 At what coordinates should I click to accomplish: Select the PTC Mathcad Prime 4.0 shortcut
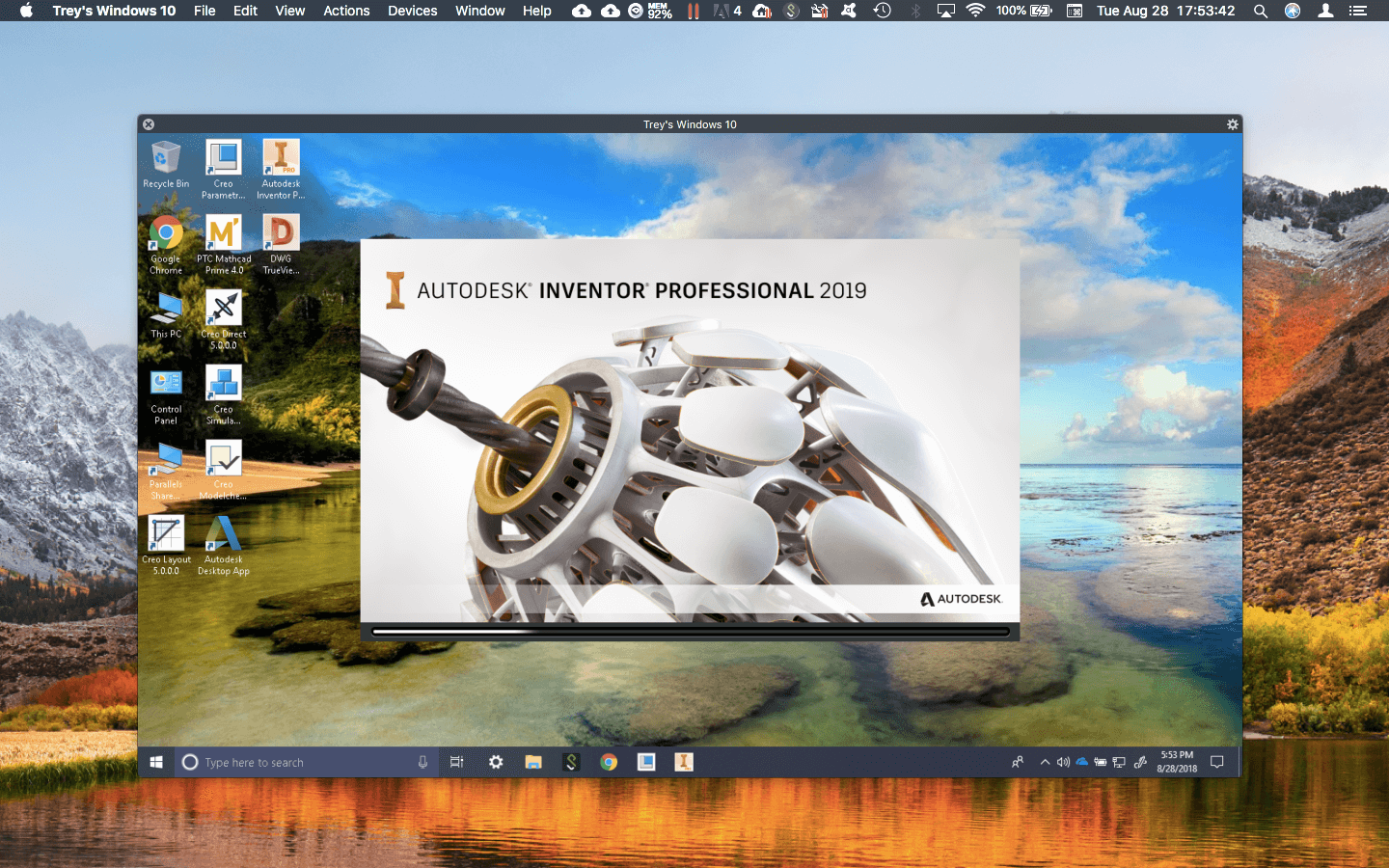tap(224, 244)
